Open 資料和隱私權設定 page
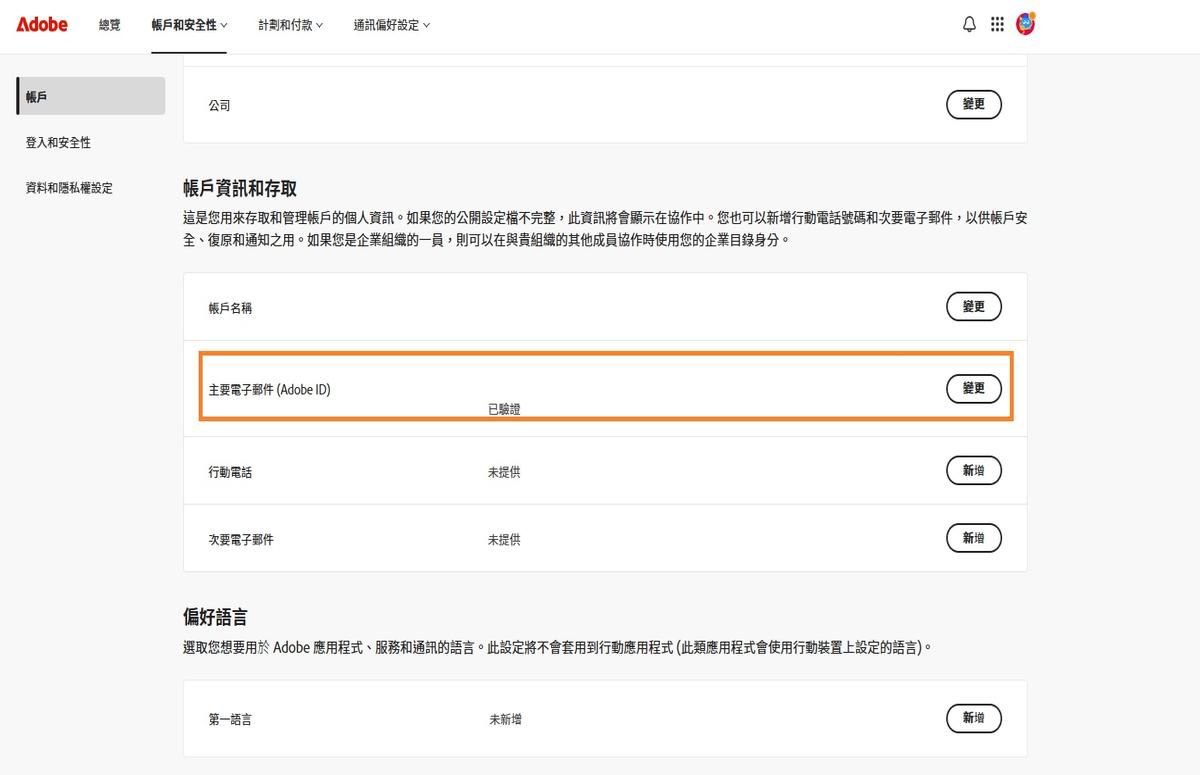Viewport: 1200px width, 775px height. [66, 187]
